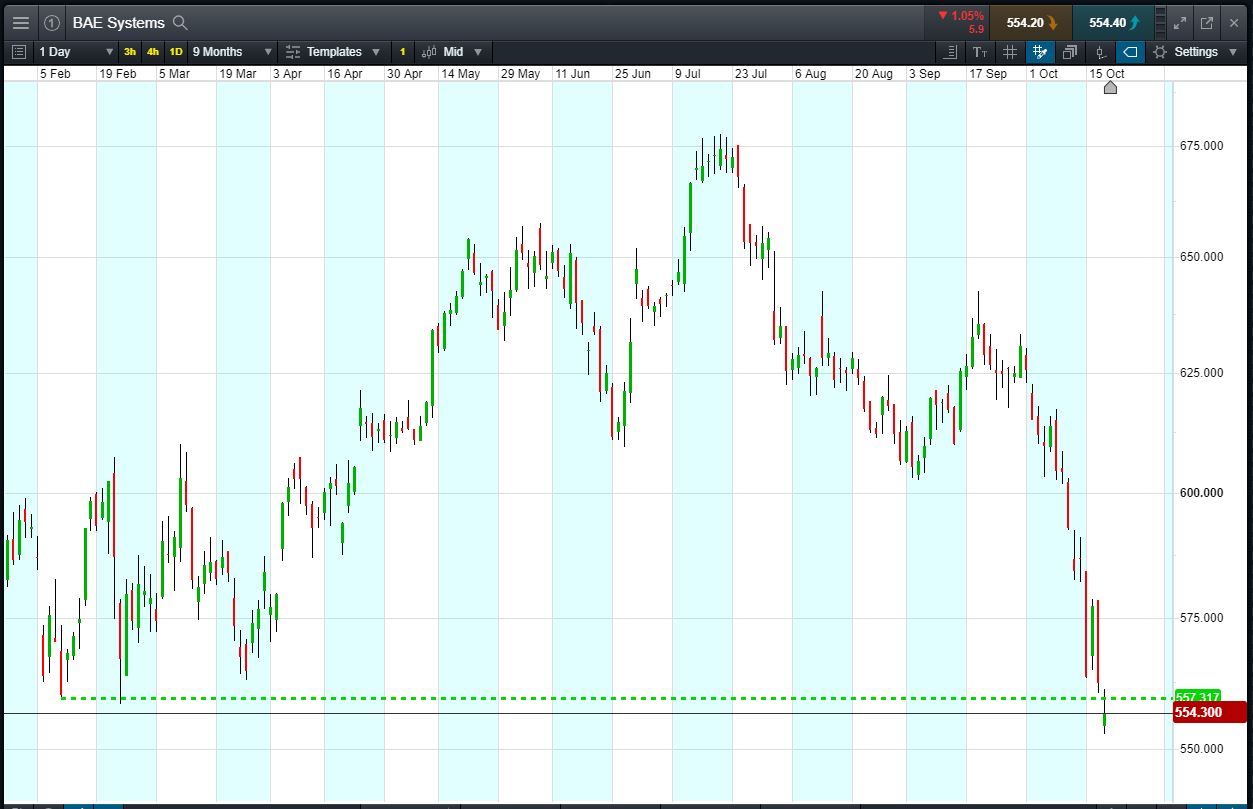1253x809 pixels.
Task: Toggle the highlighted drawing tools button
Action: pos(1040,52)
